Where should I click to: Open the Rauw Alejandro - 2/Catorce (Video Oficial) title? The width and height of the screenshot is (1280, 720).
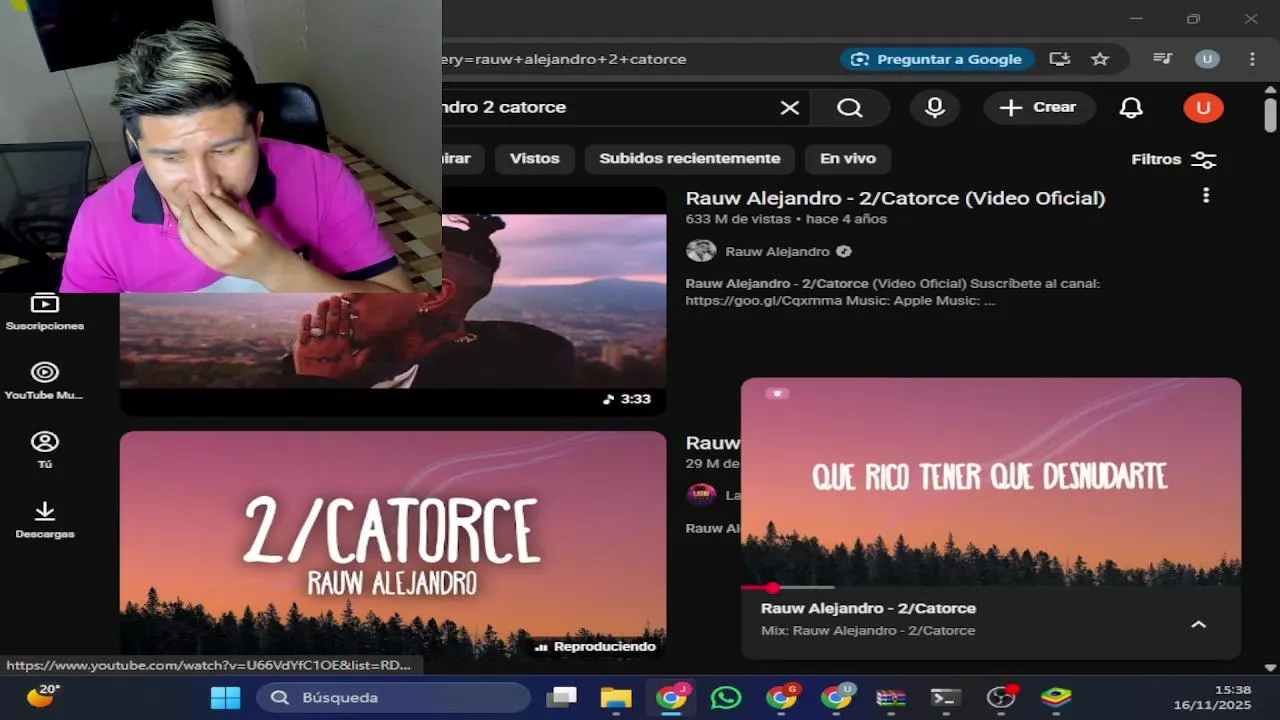(895, 198)
